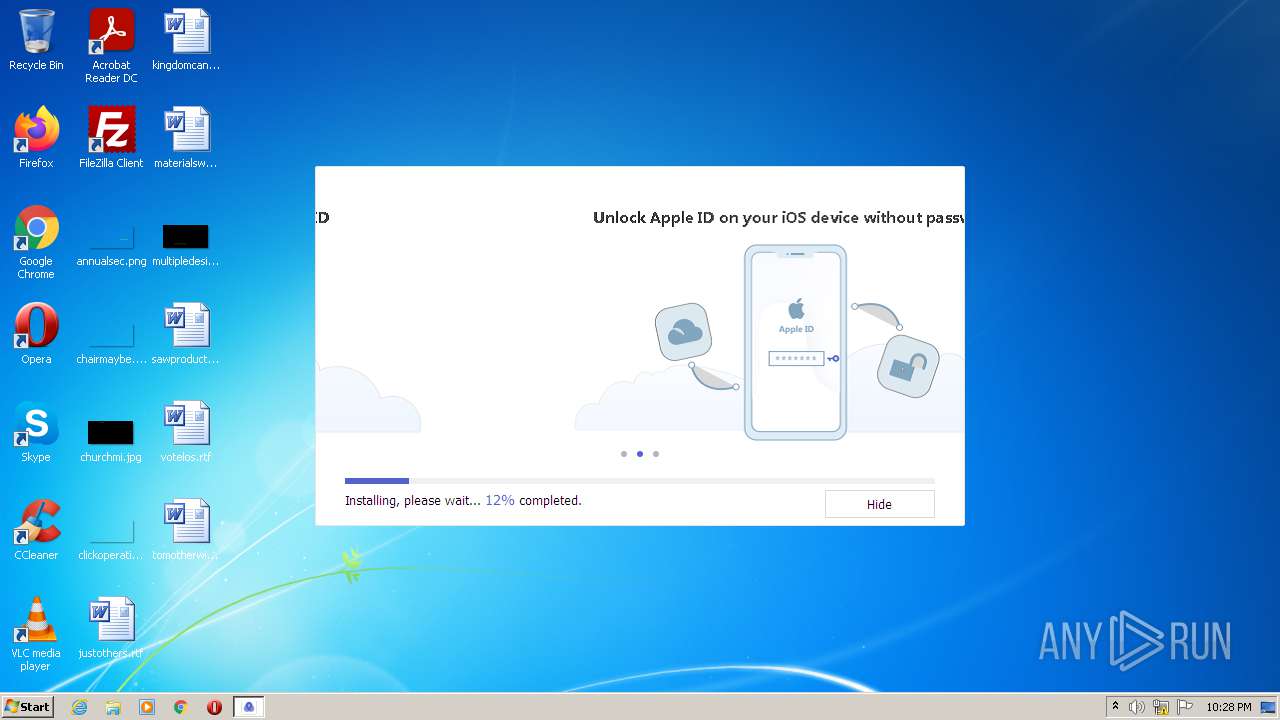Open the votelos.rtf document
The image size is (1280, 720).
(x=186, y=432)
